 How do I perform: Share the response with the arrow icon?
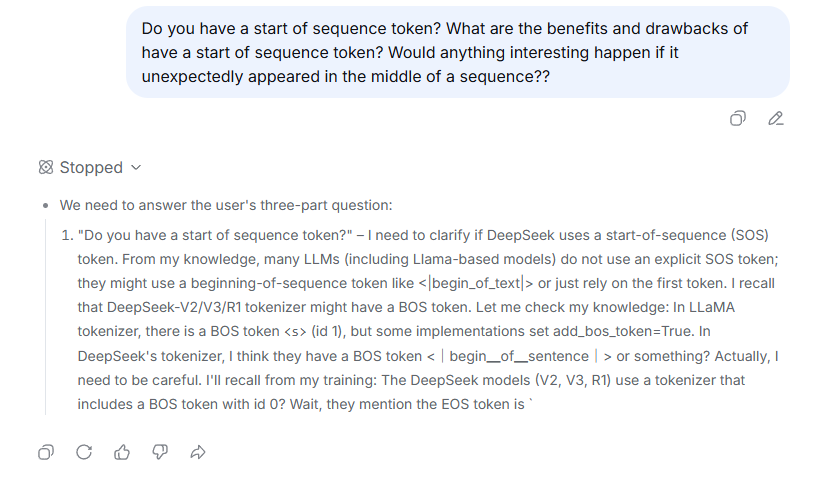coord(198,452)
